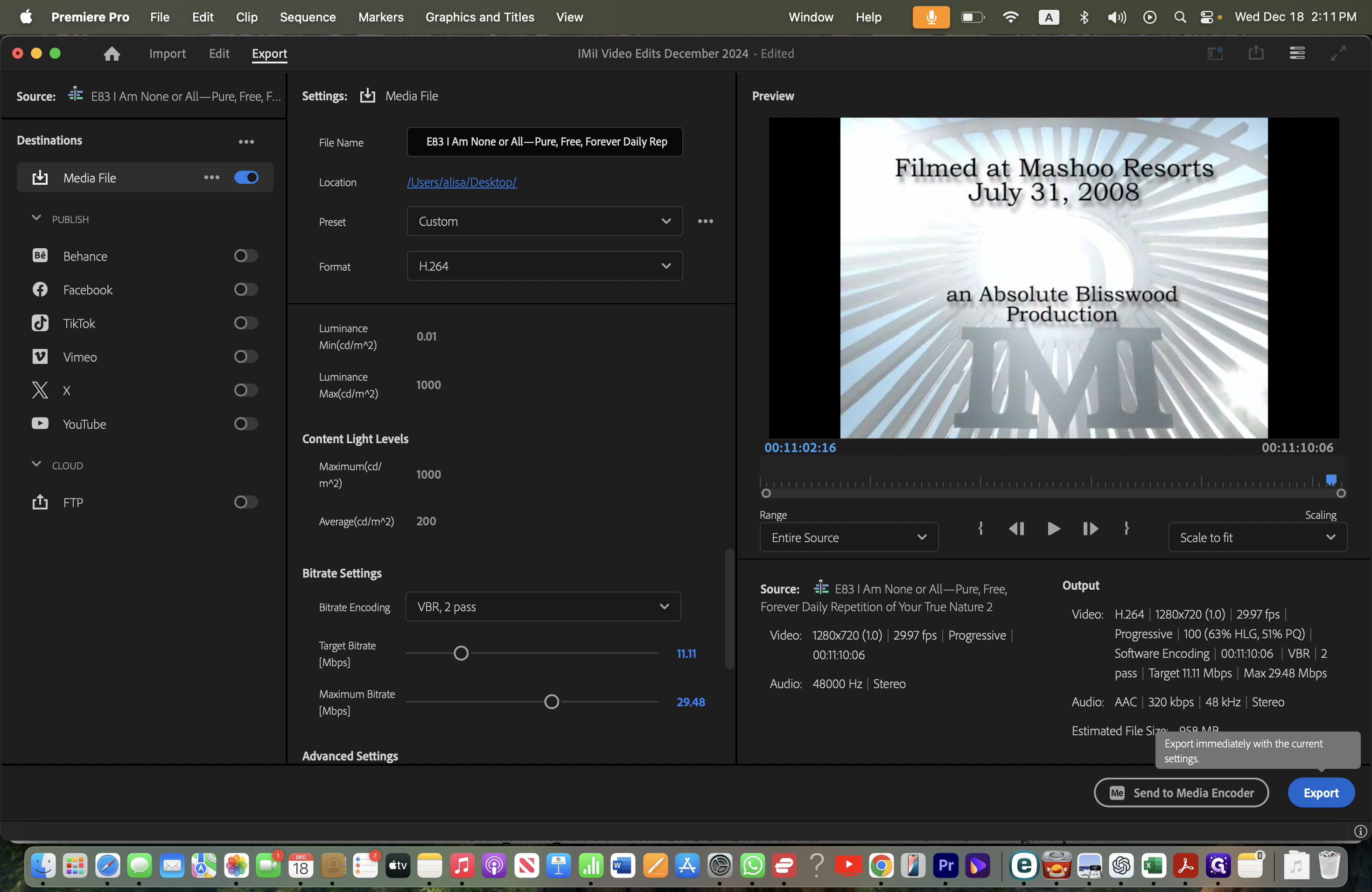
Task: Step back one frame in preview
Action: [1016, 529]
